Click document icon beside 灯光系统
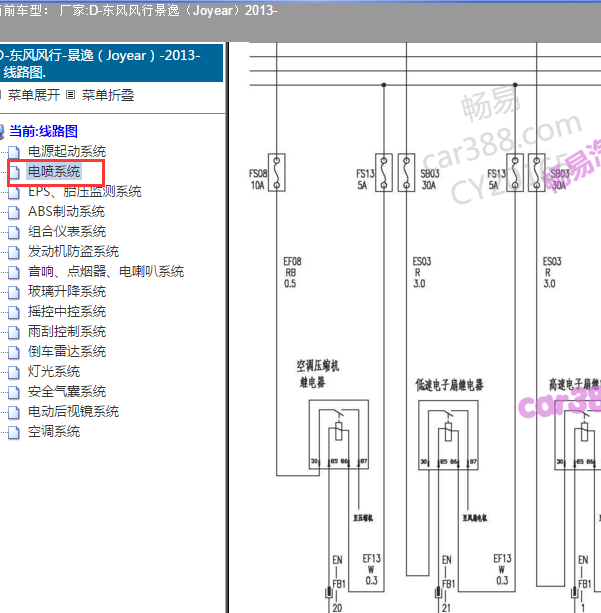The image size is (601, 613). [x=14, y=372]
